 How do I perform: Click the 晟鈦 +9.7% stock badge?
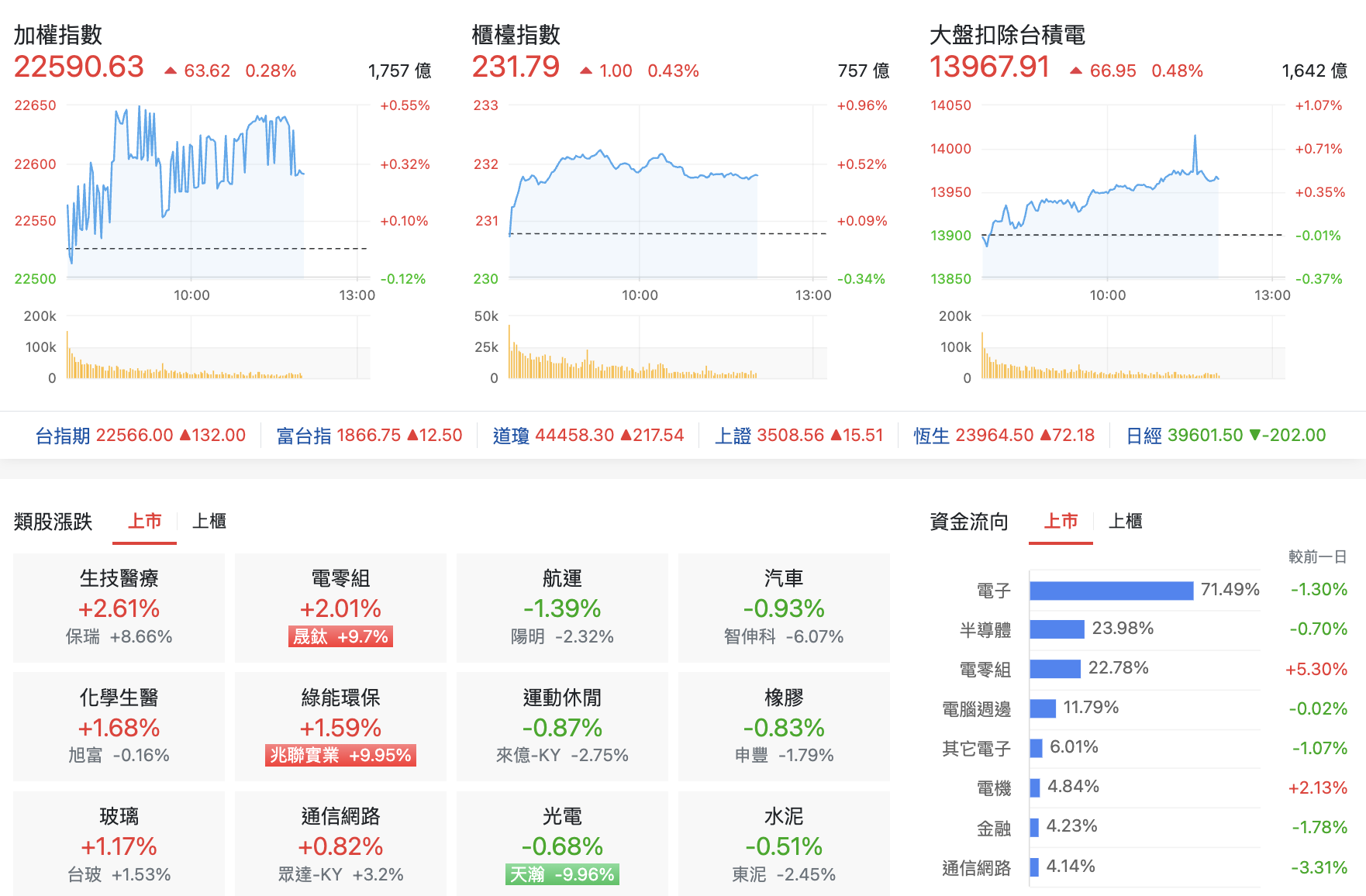[x=341, y=636]
